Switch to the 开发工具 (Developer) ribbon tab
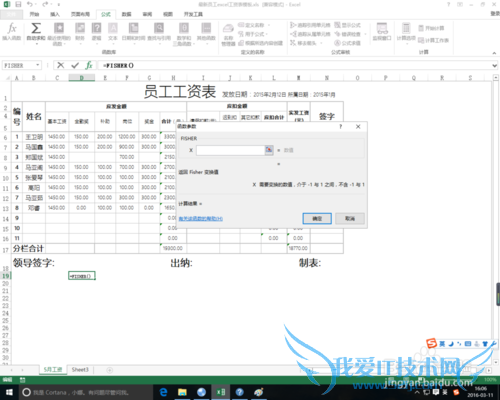 pos(193,14)
